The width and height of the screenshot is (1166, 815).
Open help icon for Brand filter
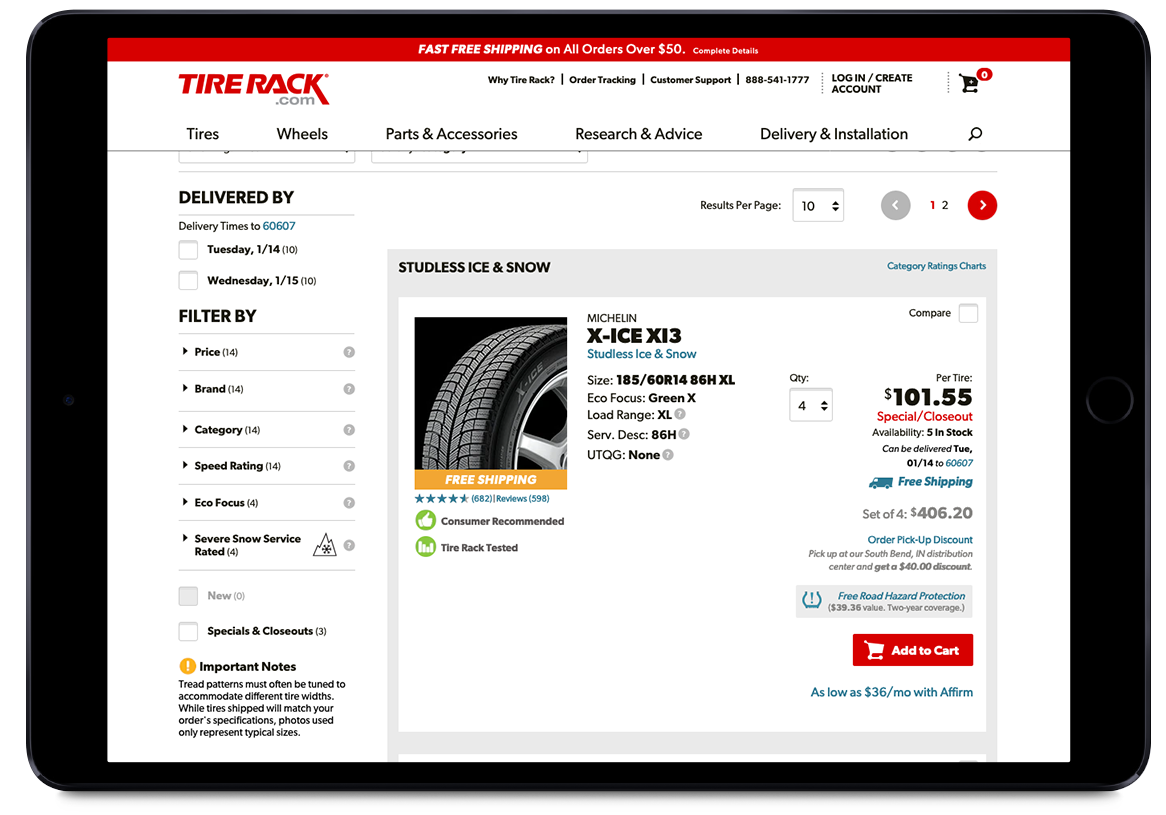click(349, 389)
